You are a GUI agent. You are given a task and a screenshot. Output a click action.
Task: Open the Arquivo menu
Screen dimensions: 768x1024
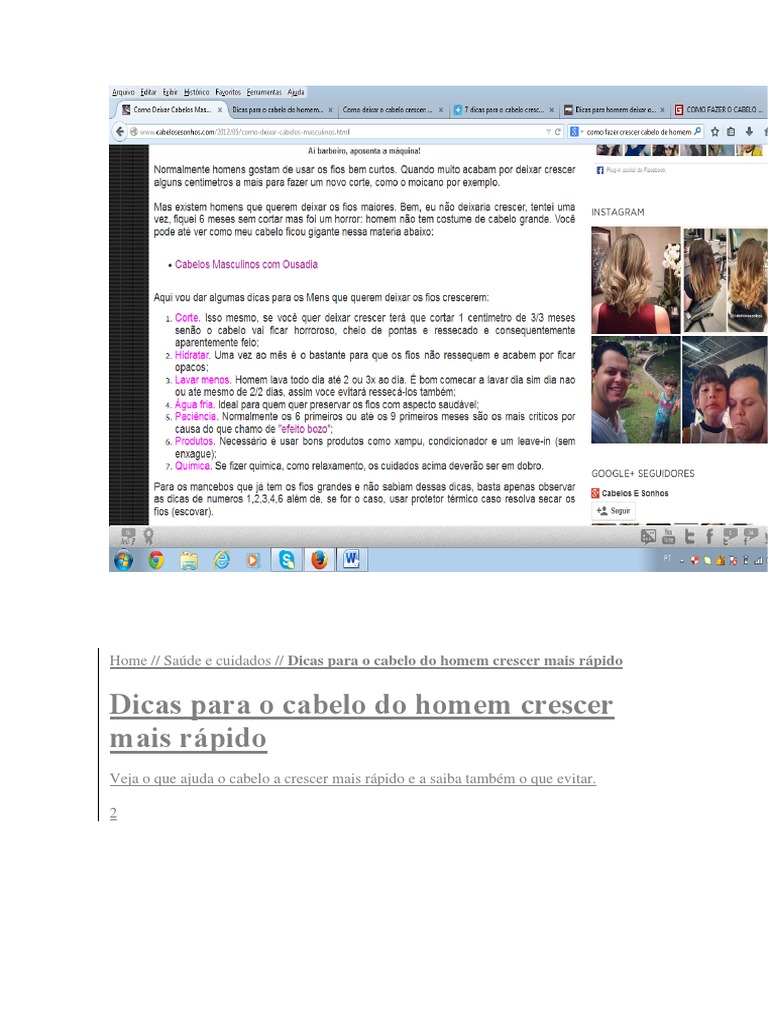click(x=123, y=92)
